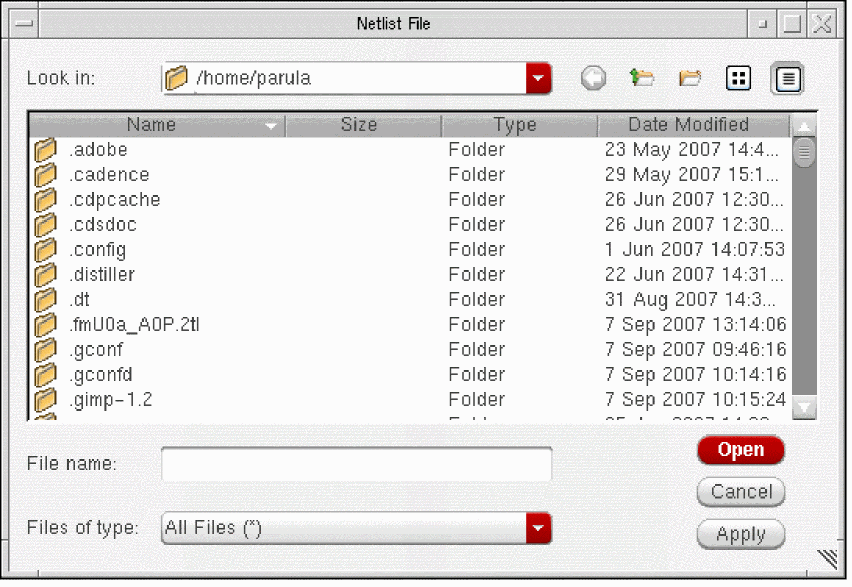Click the .cdpcache file name text
852x587 pixels.
coord(115,199)
